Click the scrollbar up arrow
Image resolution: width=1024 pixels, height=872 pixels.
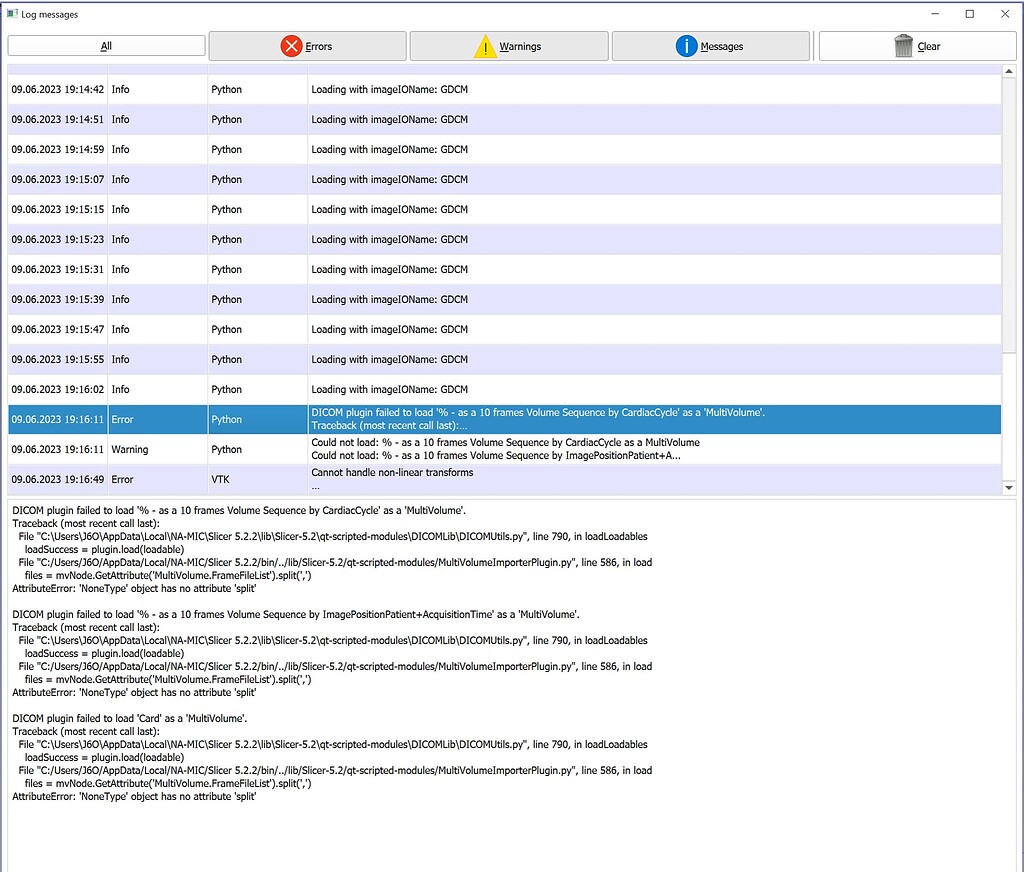click(x=1008, y=69)
